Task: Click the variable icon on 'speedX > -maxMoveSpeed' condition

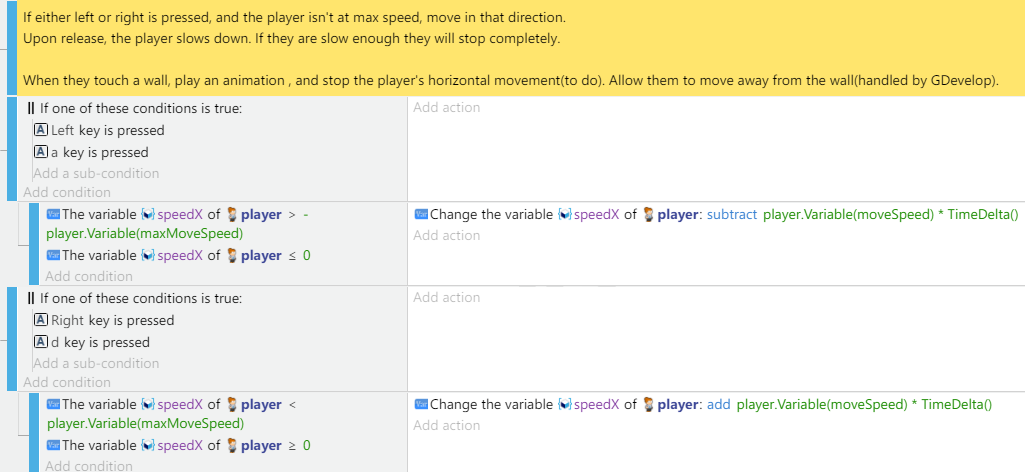Action: click(x=54, y=214)
